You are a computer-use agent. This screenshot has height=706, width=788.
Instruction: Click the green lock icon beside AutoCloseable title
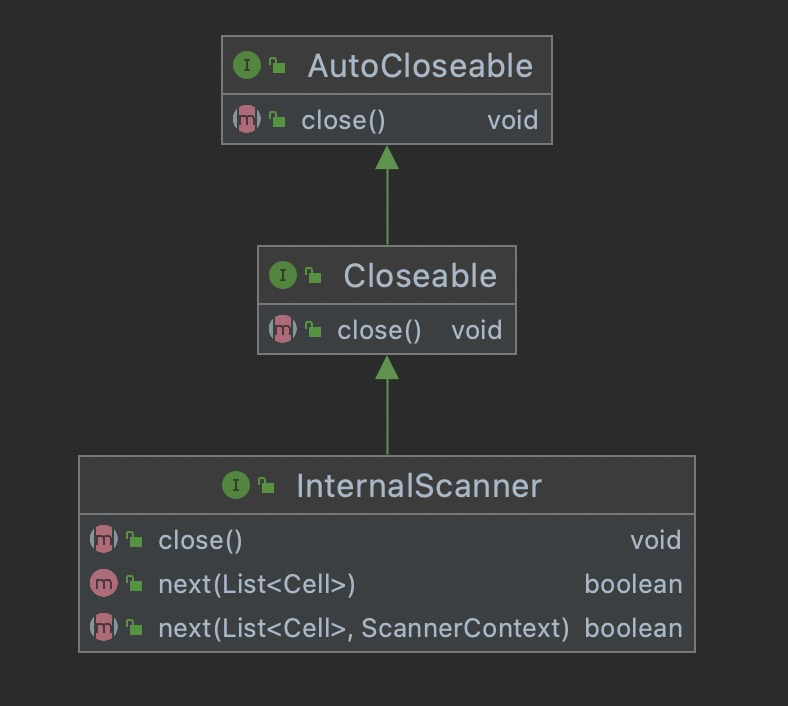(x=277, y=67)
